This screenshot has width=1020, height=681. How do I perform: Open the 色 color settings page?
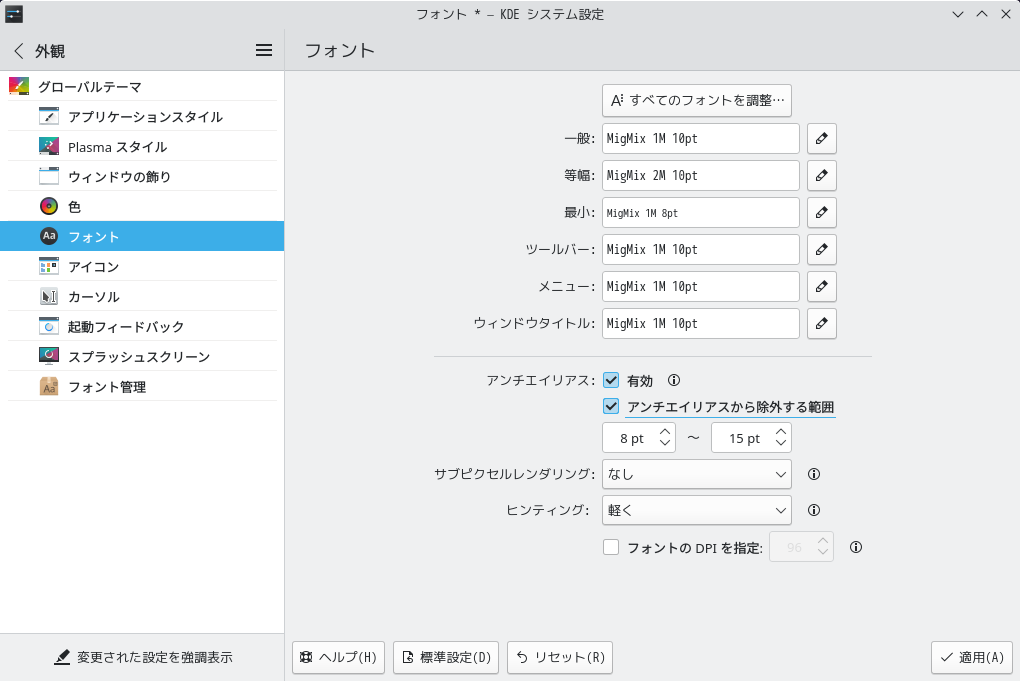click(74, 207)
